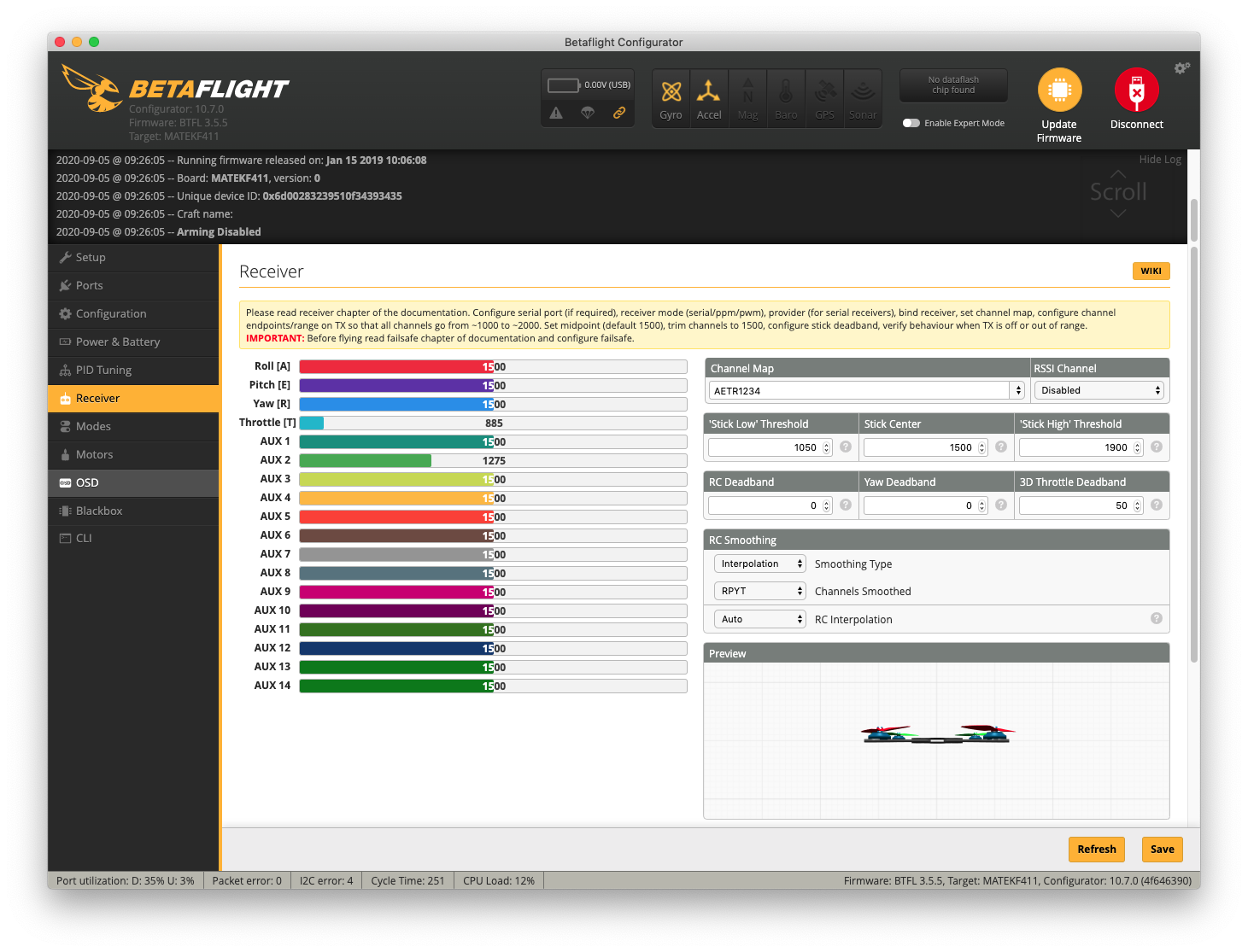Click the Stick High Threshold stepper arrows

[x=1137, y=447]
